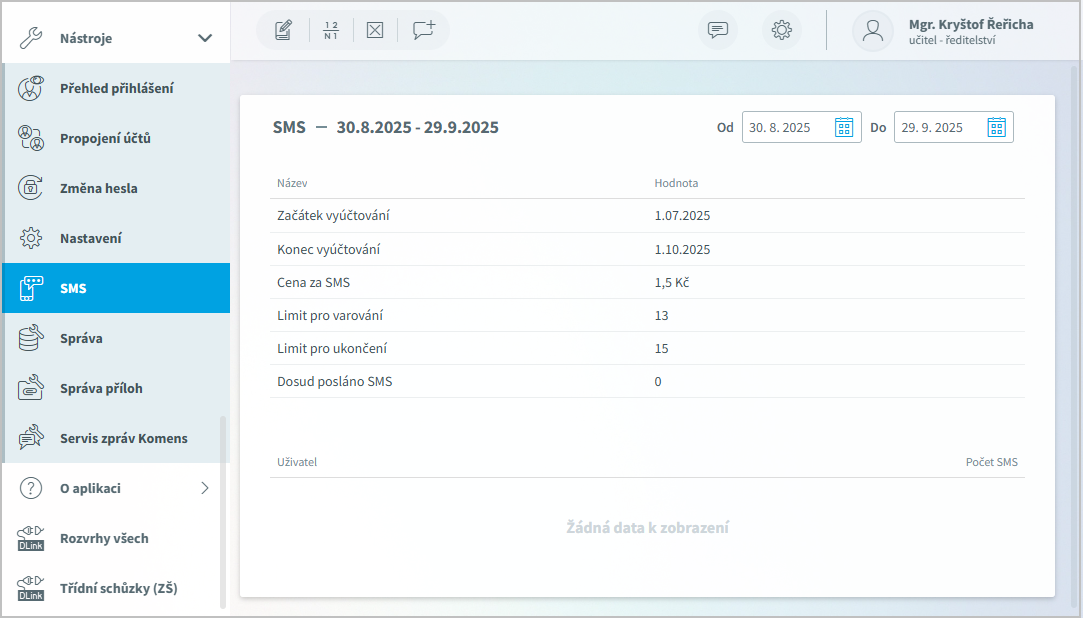
Task: Open Přehled přihlášení in sidebar
Action: click(116, 88)
